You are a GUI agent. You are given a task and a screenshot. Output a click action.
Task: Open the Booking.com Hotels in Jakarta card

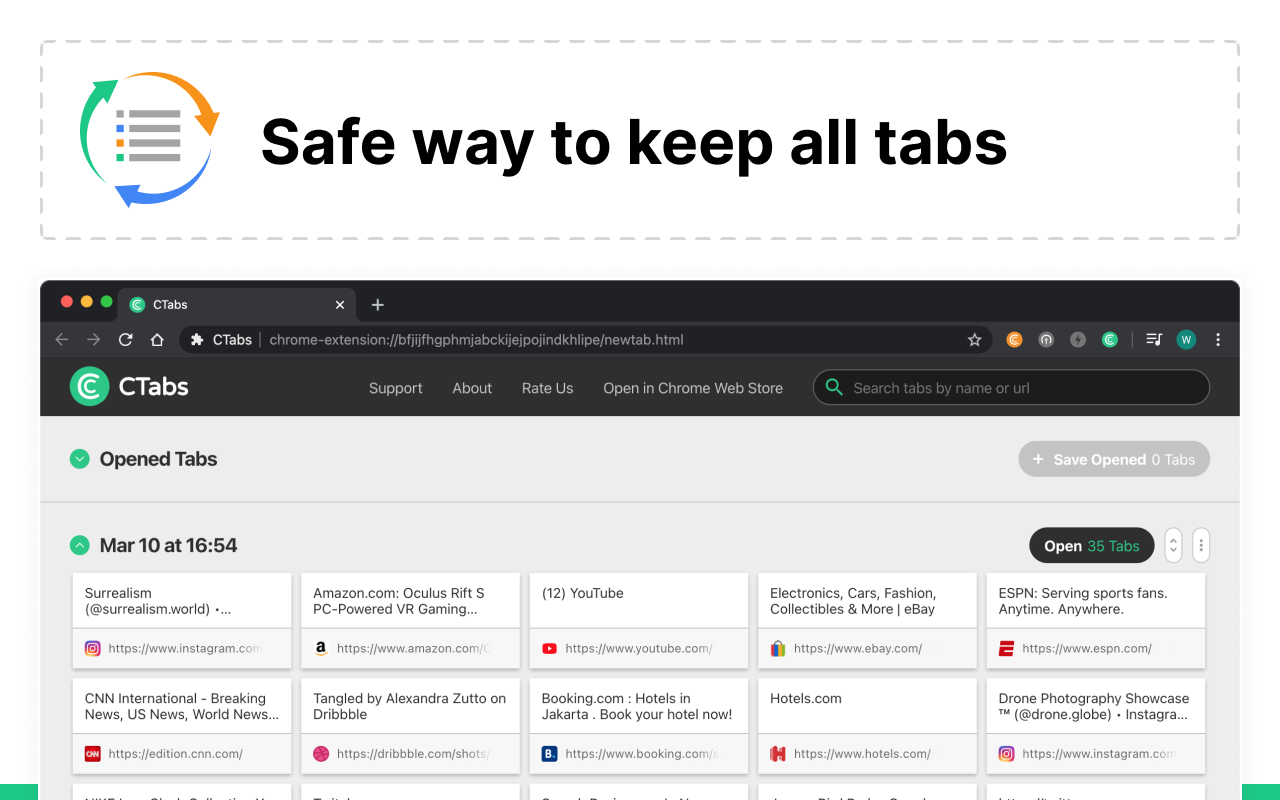638,726
